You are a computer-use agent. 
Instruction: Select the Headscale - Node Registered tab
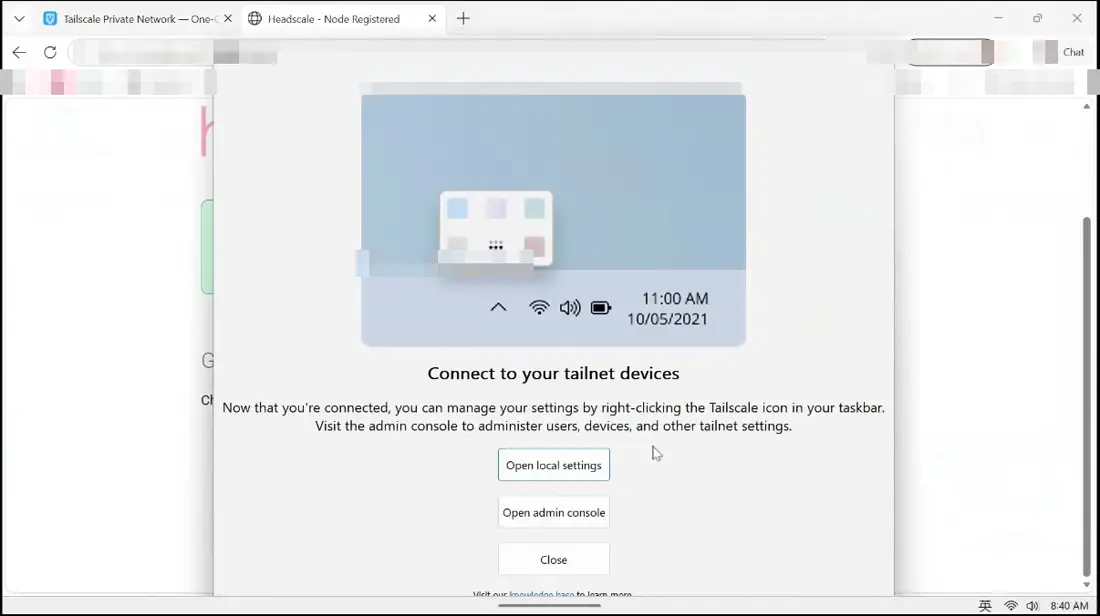pos(334,19)
